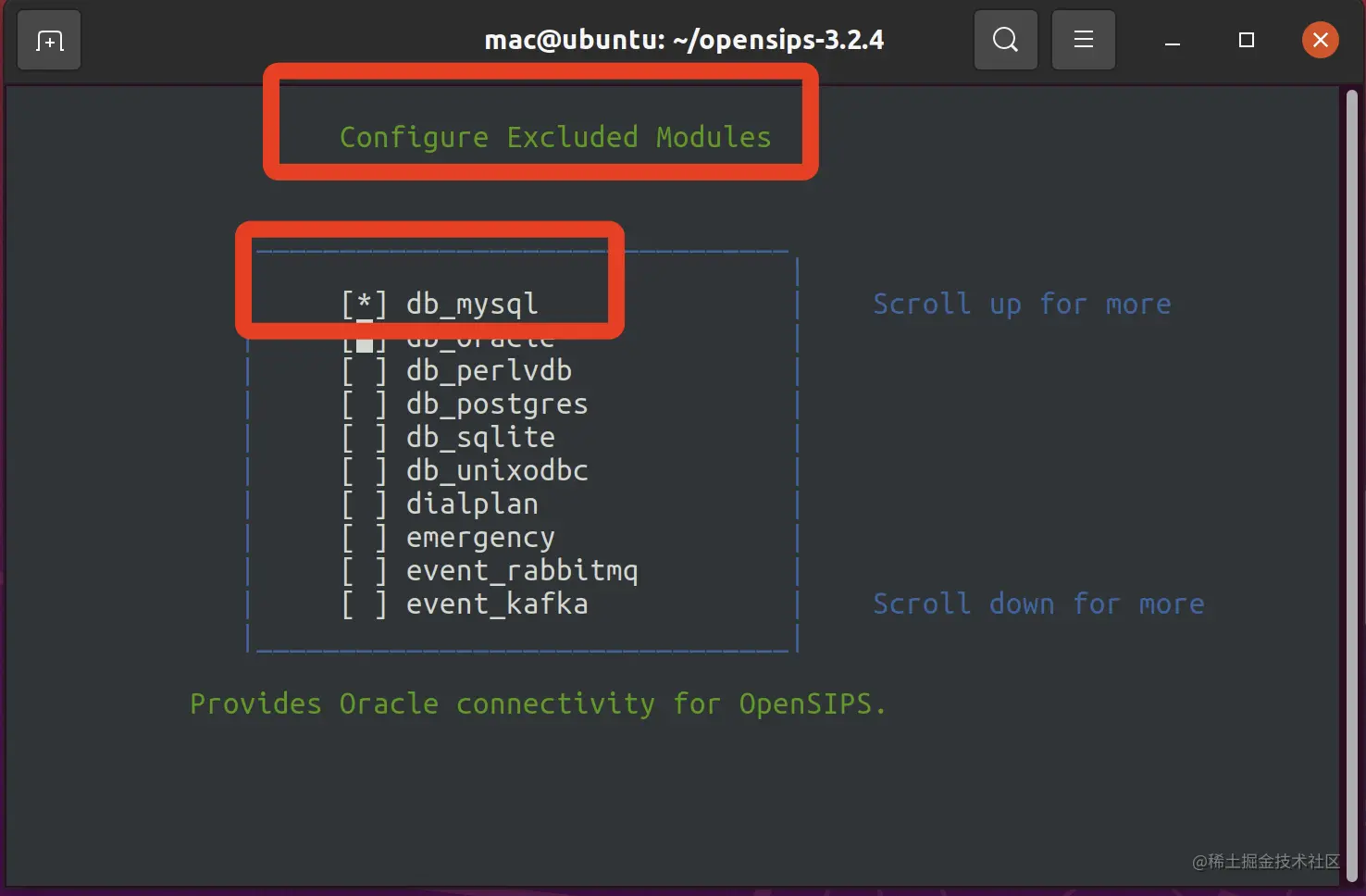Toggle the event_kafka module checkbox
This screenshot has width=1366, height=896.
pyautogui.click(x=365, y=604)
